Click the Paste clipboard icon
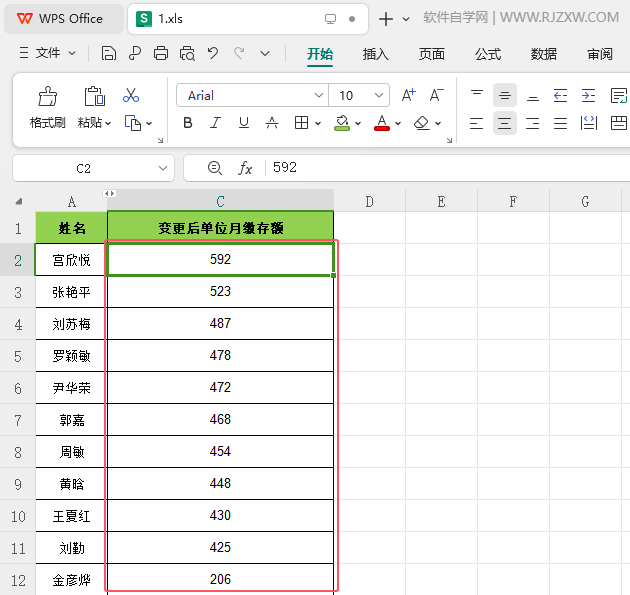630x595 pixels. point(95,96)
